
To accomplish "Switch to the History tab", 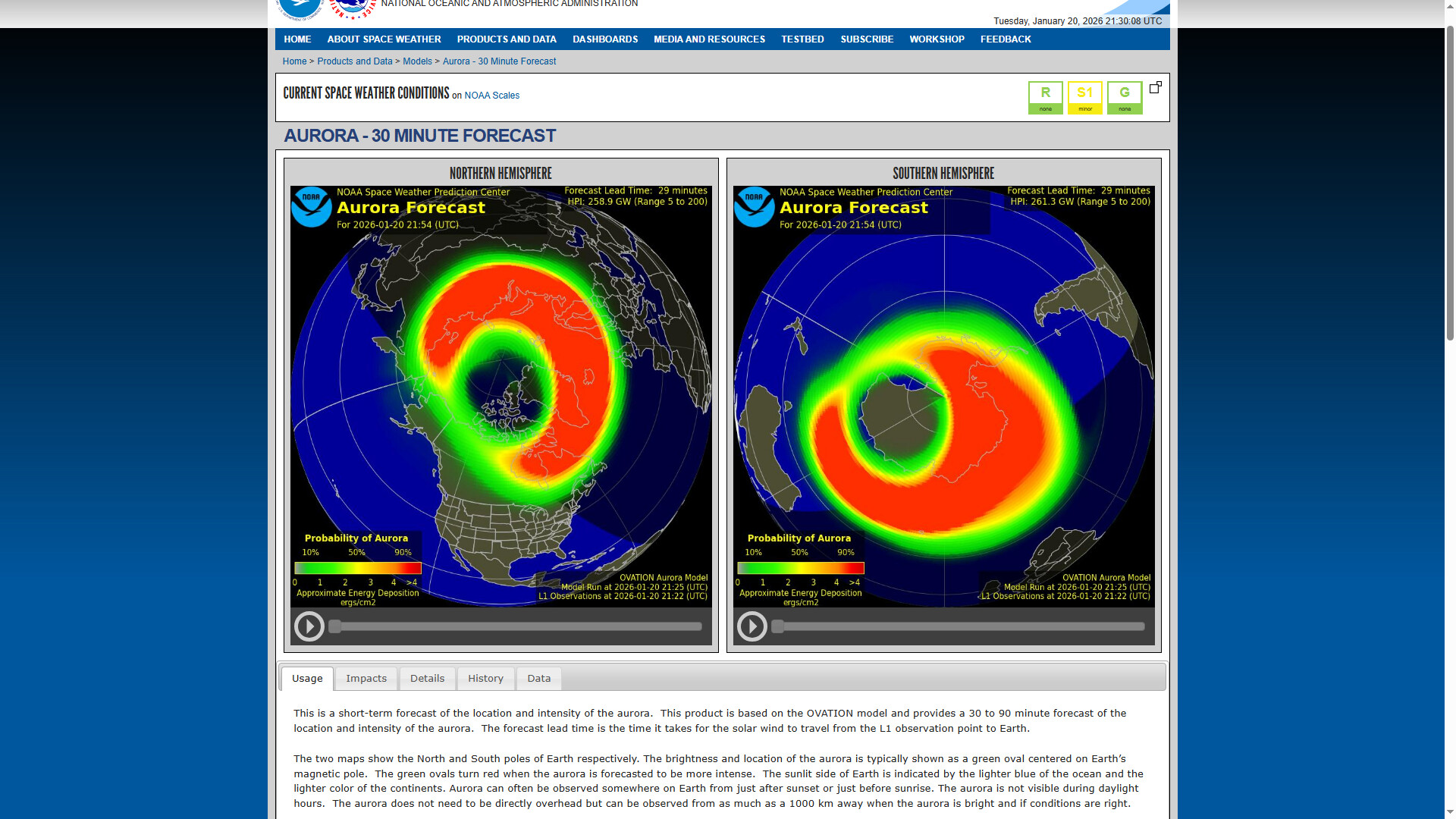I will click(x=485, y=679).
